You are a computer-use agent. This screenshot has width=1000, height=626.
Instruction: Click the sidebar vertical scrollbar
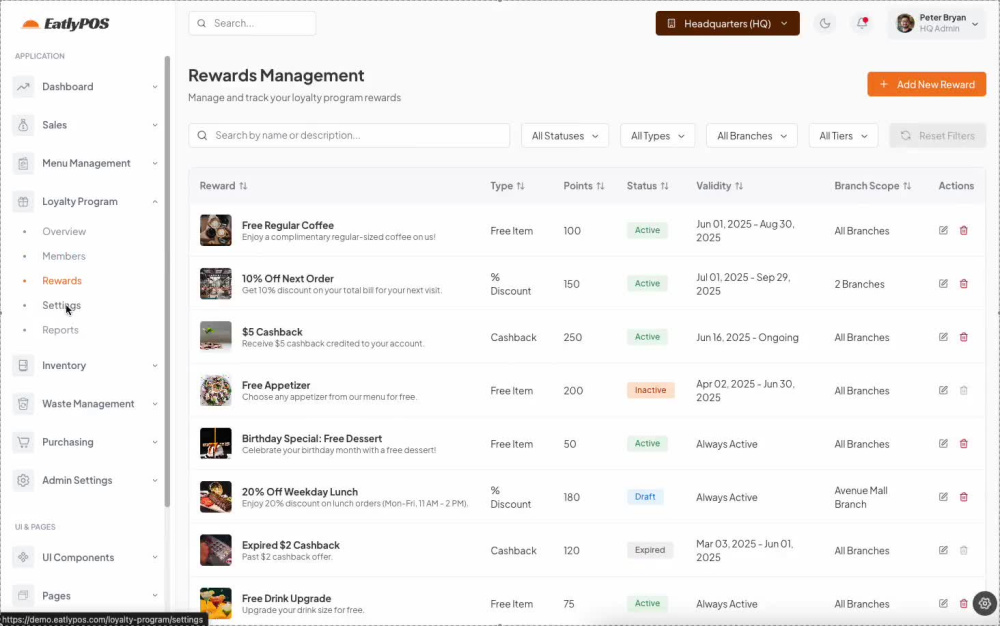pyautogui.click(x=167, y=280)
